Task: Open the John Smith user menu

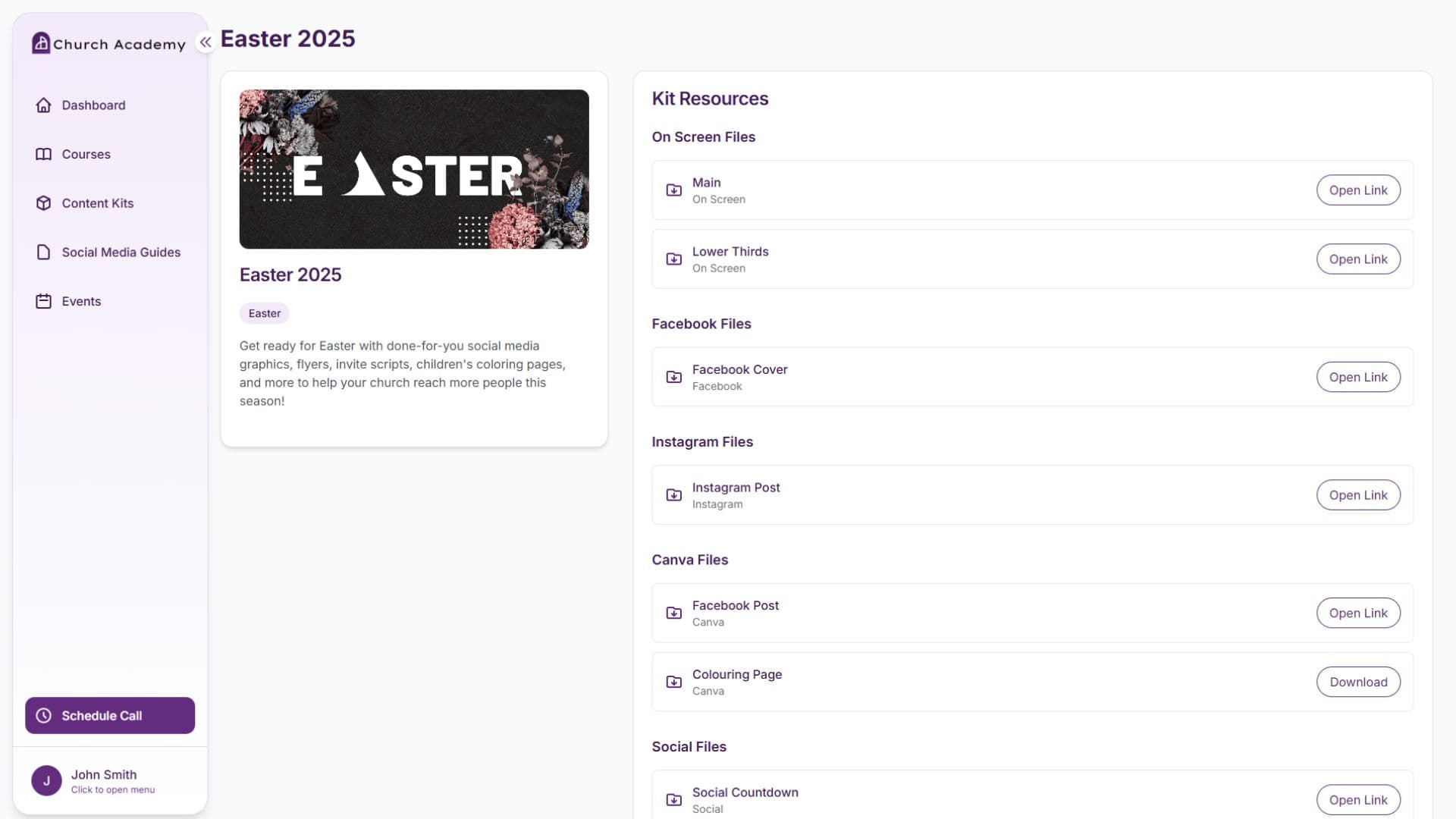Action: tap(110, 781)
